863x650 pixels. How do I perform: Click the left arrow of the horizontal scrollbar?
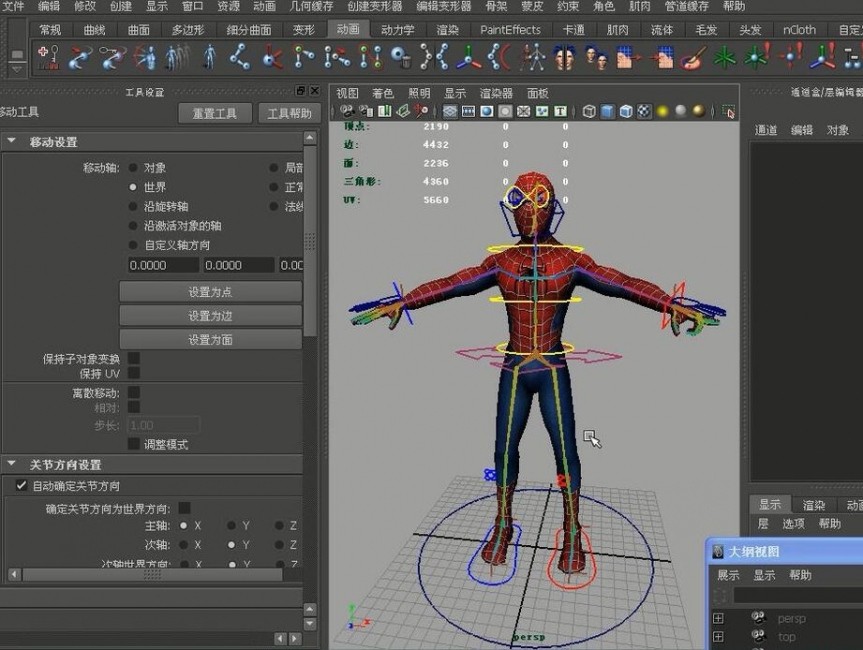coord(15,575)
